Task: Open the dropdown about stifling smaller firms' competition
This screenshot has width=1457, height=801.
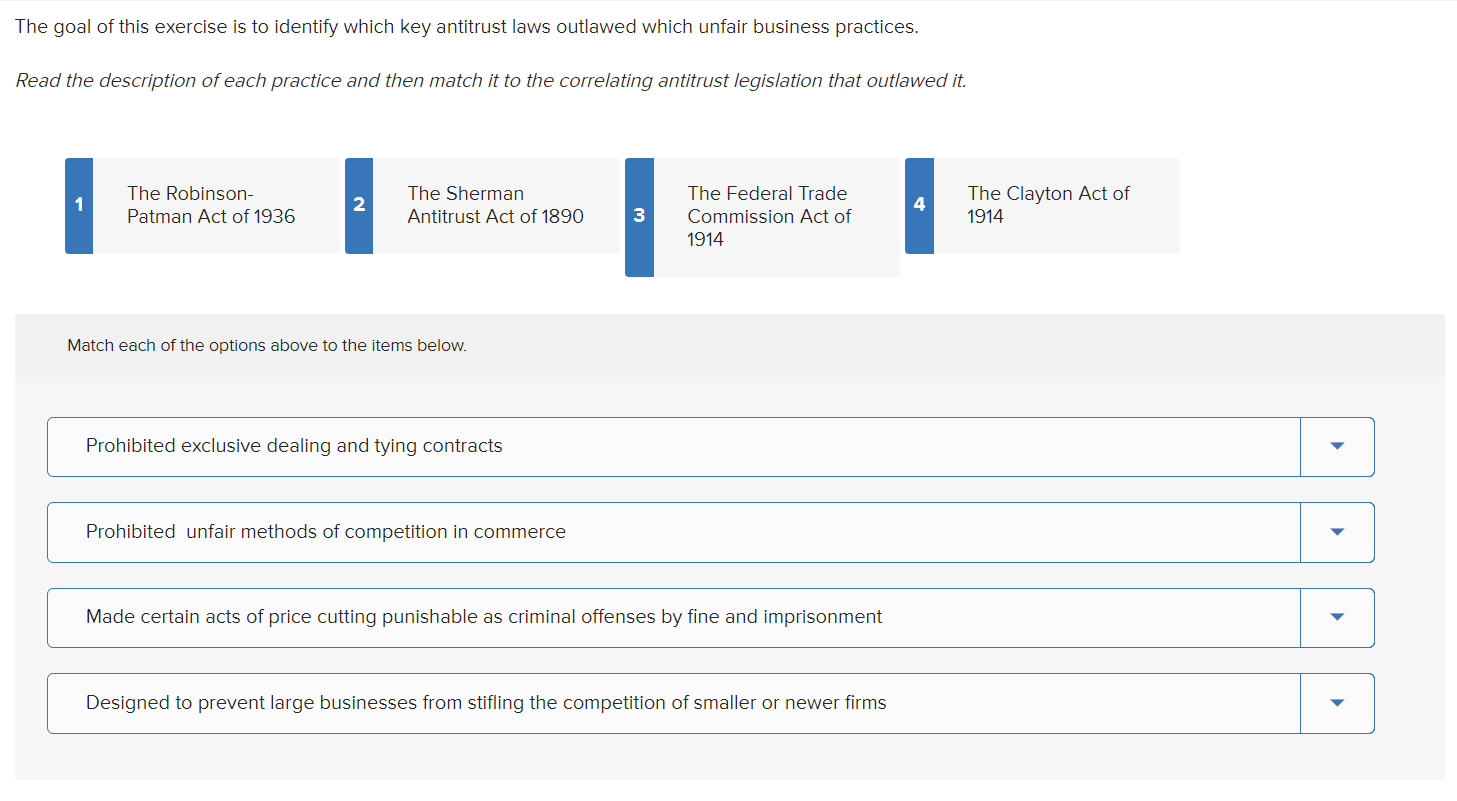Action: coord(1337,703)
